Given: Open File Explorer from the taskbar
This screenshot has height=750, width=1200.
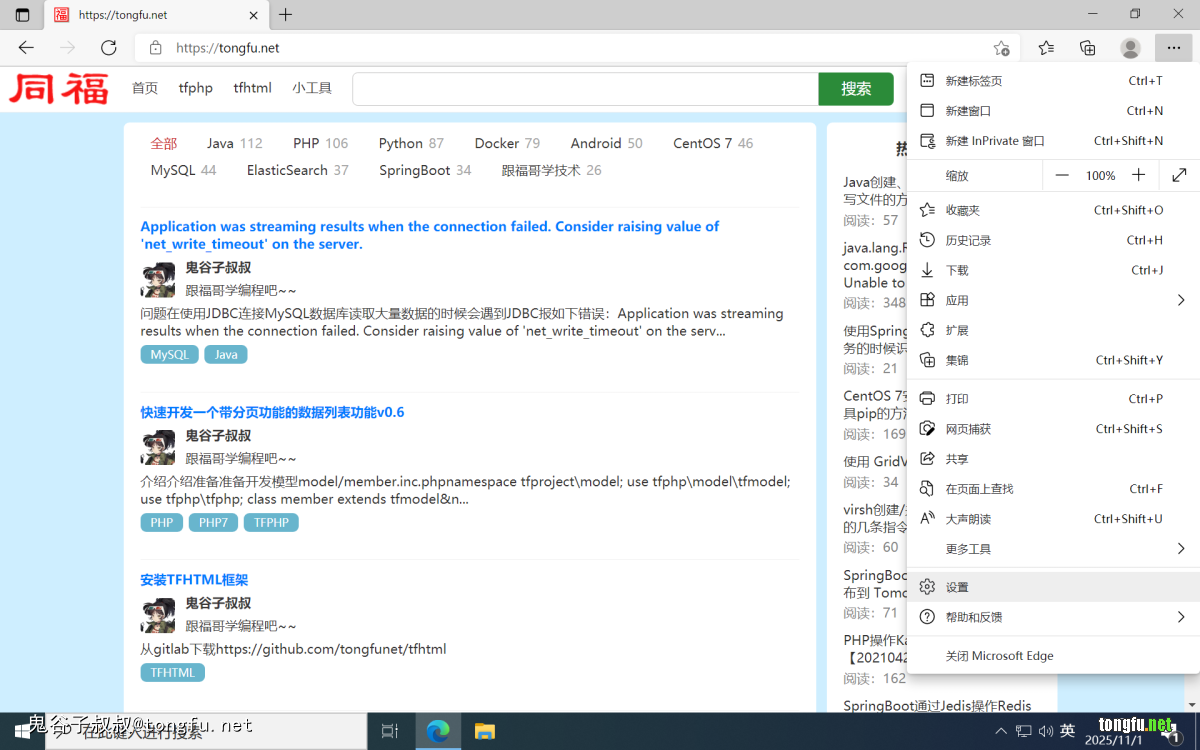Looking at the screenshot, I should [484, 731].
